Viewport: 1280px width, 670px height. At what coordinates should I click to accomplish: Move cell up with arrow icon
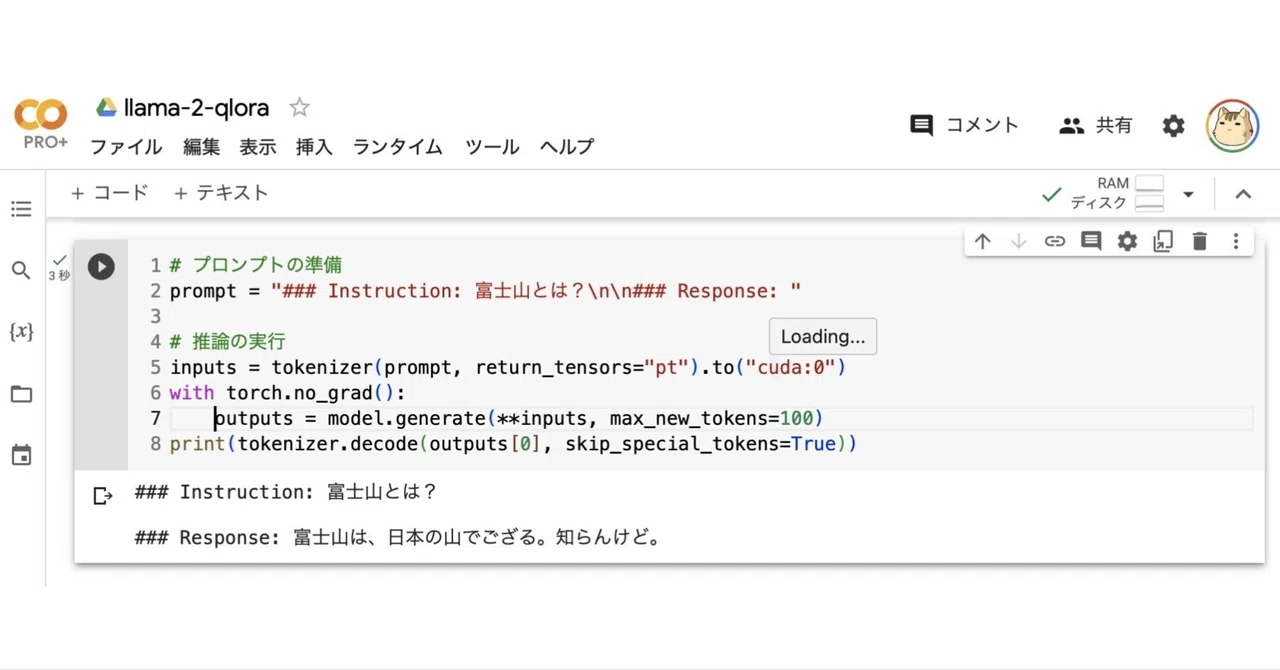pos(983,241)
